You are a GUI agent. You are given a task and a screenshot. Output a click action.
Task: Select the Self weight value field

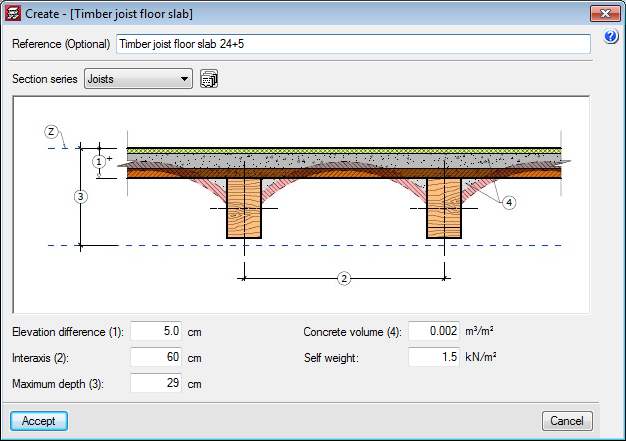pos(434,357)
